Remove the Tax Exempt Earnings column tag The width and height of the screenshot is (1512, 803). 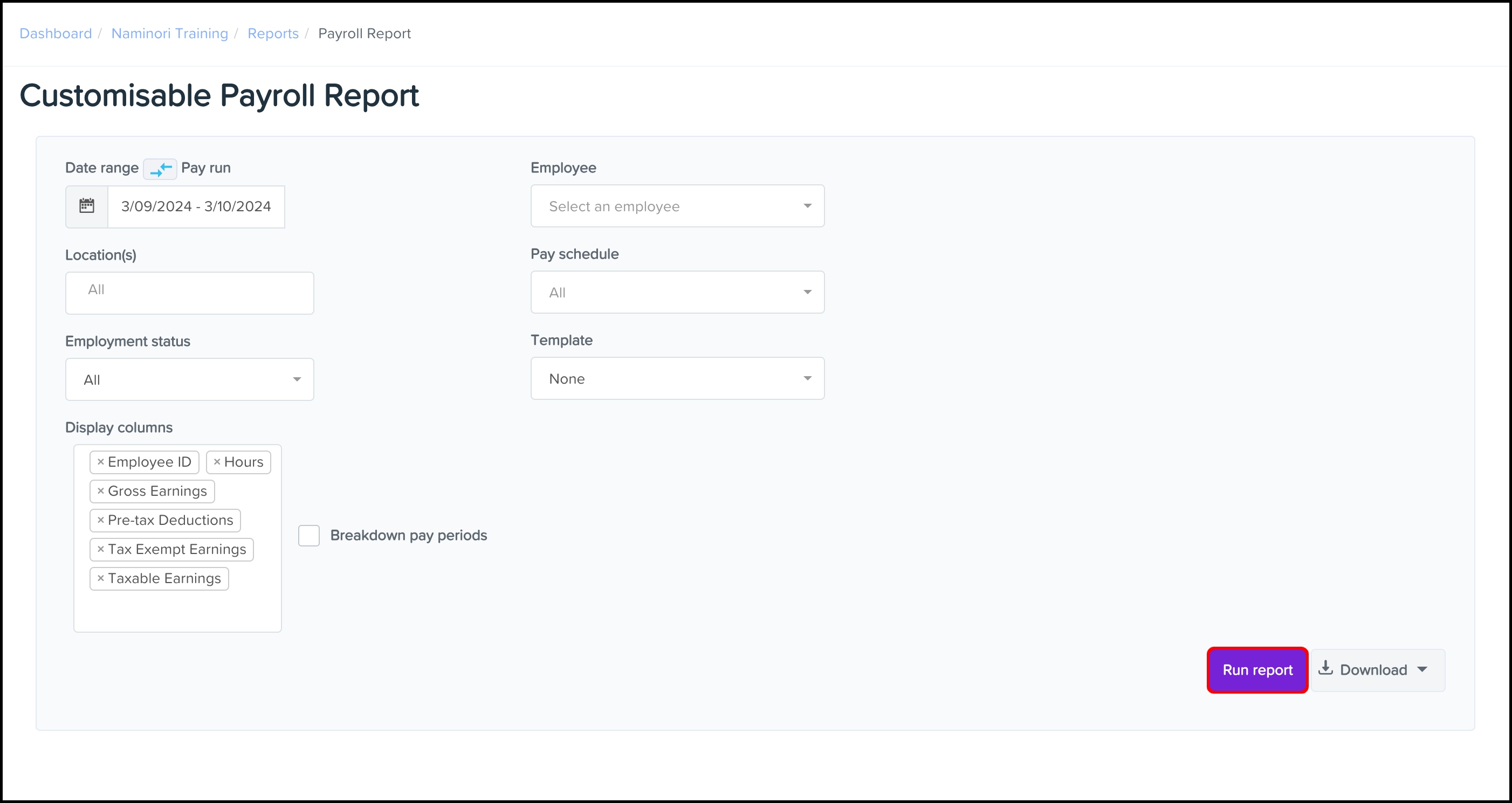100,550
